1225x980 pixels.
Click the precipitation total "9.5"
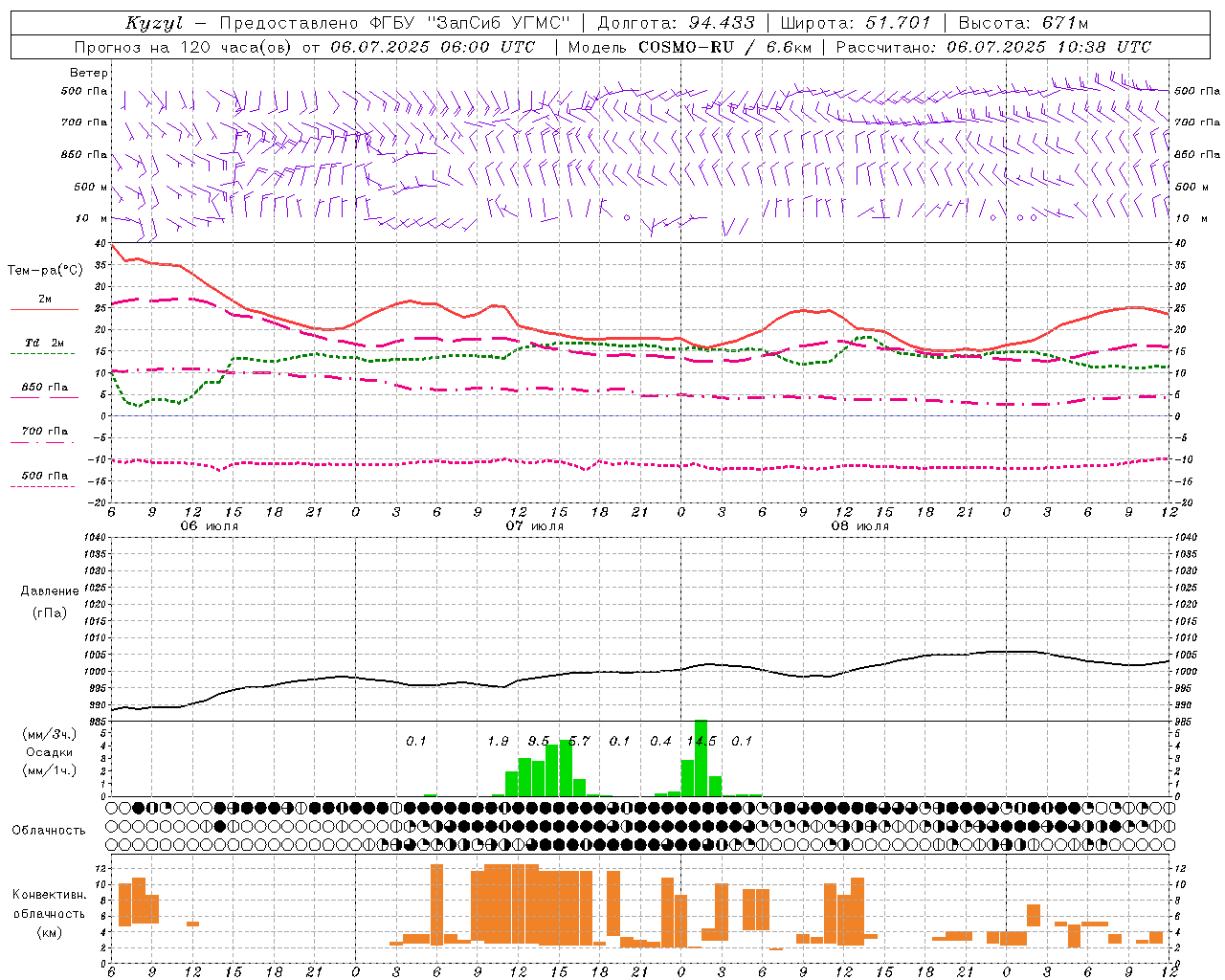[x=539, y=742]
